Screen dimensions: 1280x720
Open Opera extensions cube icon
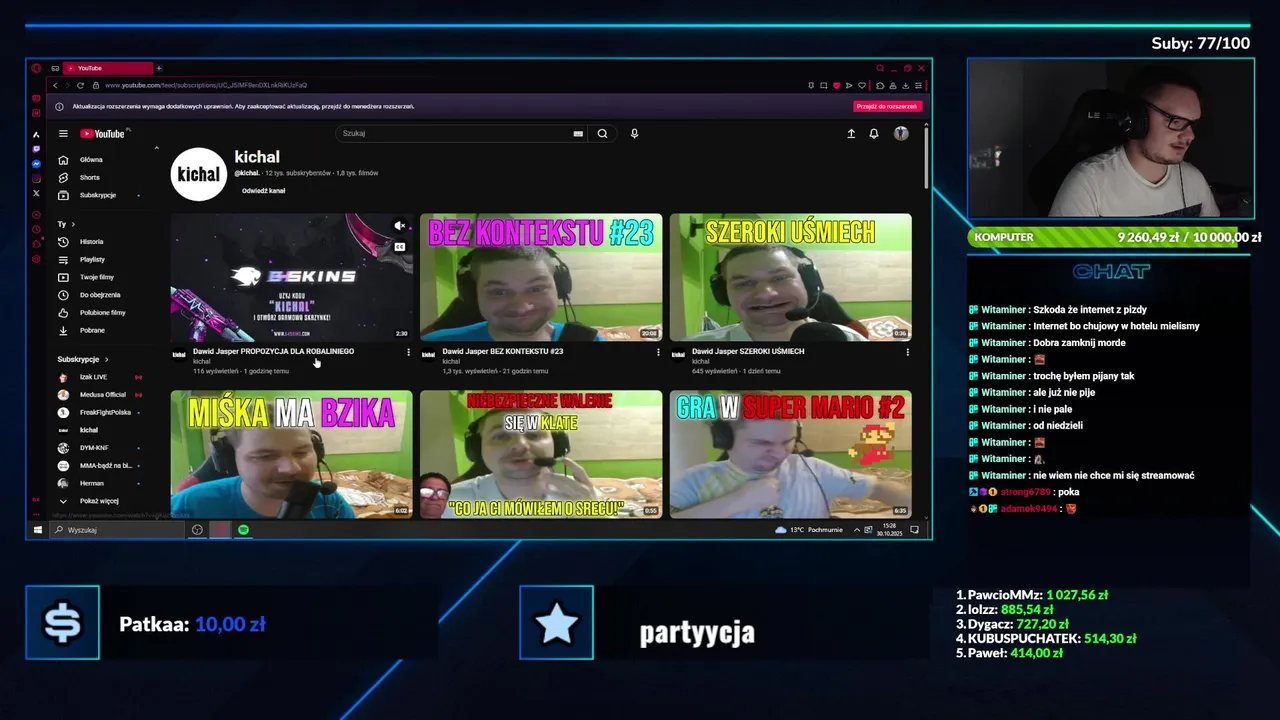tap(879, 85)
